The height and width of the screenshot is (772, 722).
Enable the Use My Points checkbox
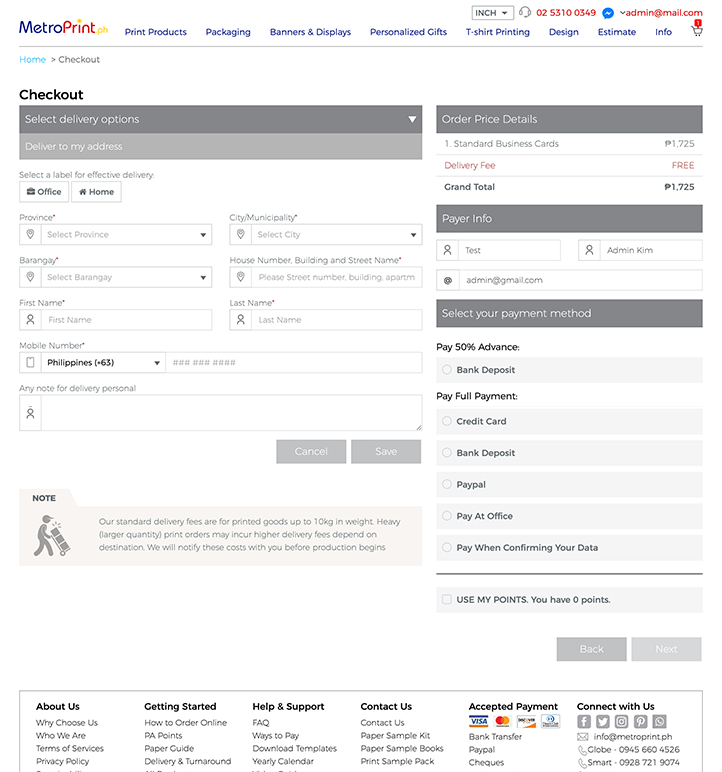click(x=447, y=600)
